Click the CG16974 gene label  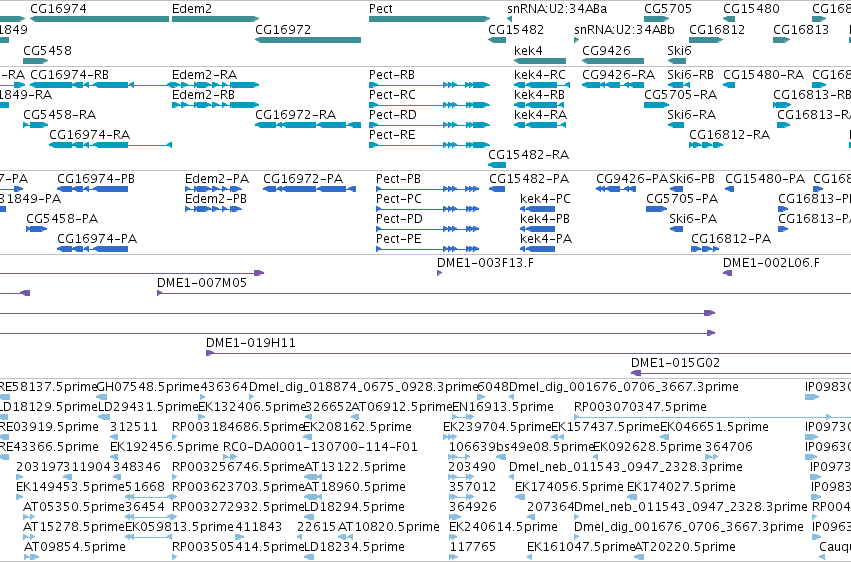(58, 9)
